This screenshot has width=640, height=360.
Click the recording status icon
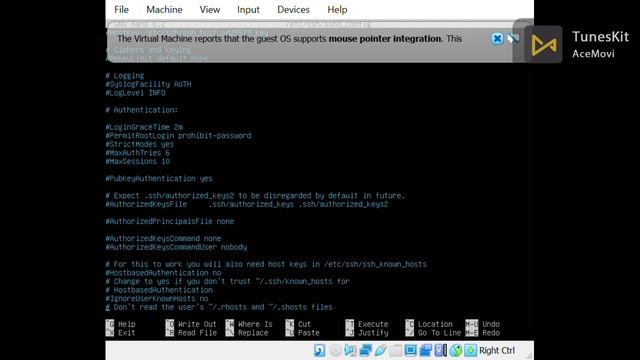coord(426,350)
